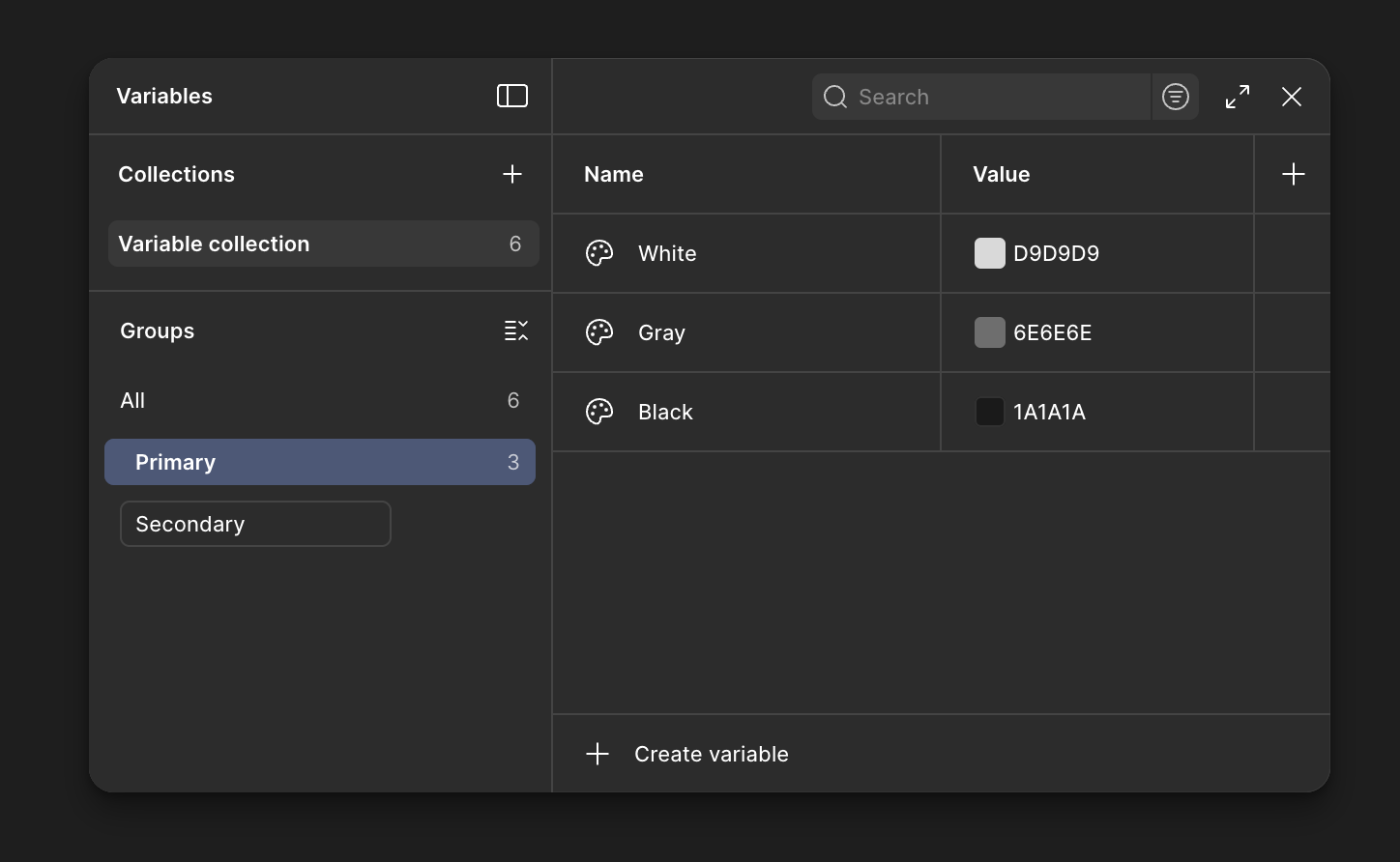
Task: Close the Variables panel
Action: [1292, 97]
